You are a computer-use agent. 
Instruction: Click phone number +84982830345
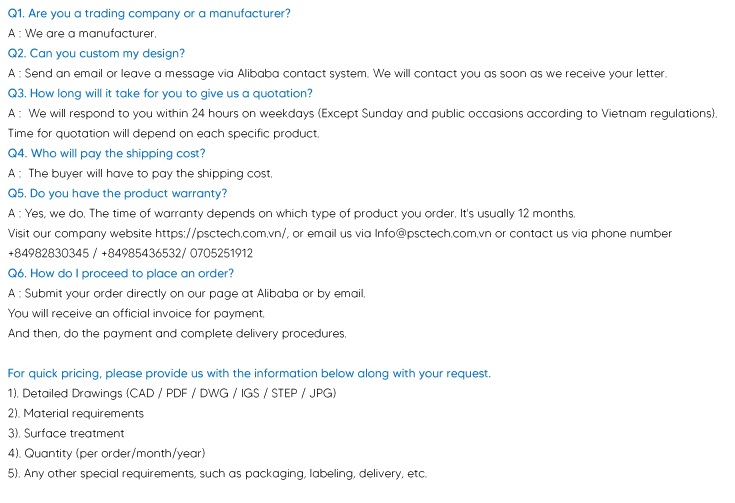(x=48, y=254)
